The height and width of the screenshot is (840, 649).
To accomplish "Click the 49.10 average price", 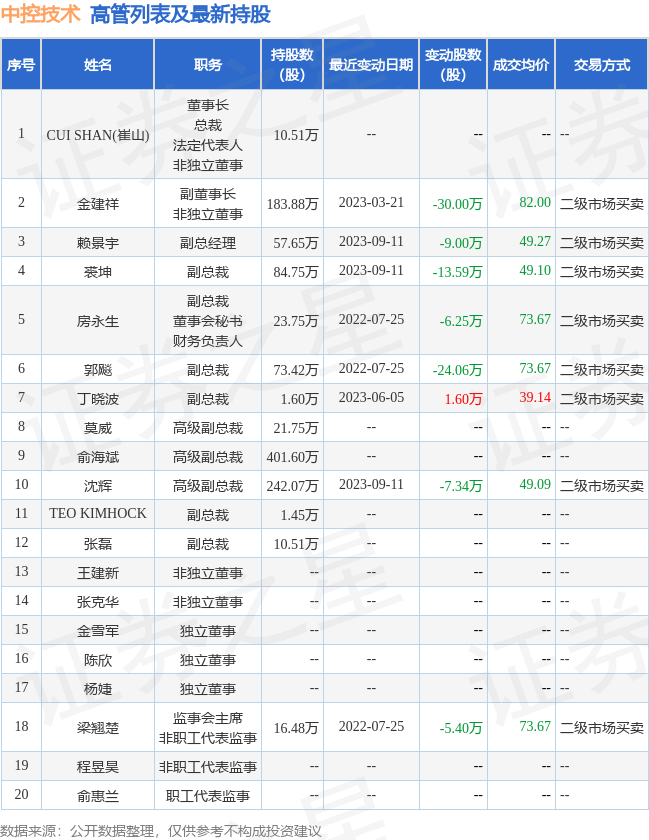I will tap(535, 271).
